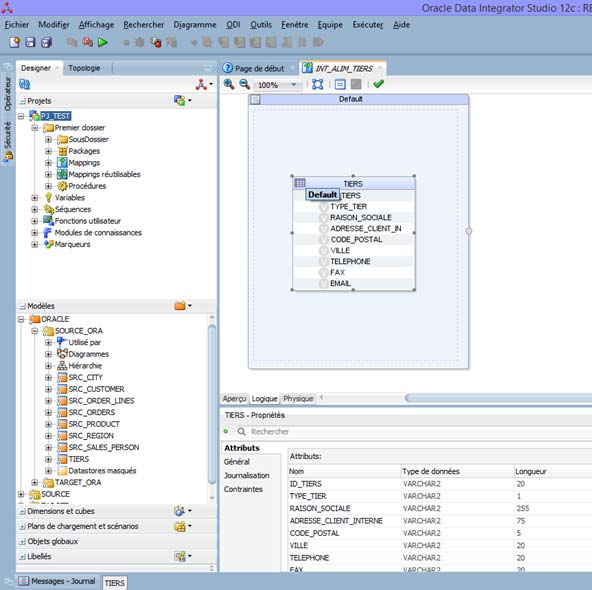Click the zoom out magnifier icon
This screenshot has width=592, height=590.
pyautogui.click(x=244, y=84)
